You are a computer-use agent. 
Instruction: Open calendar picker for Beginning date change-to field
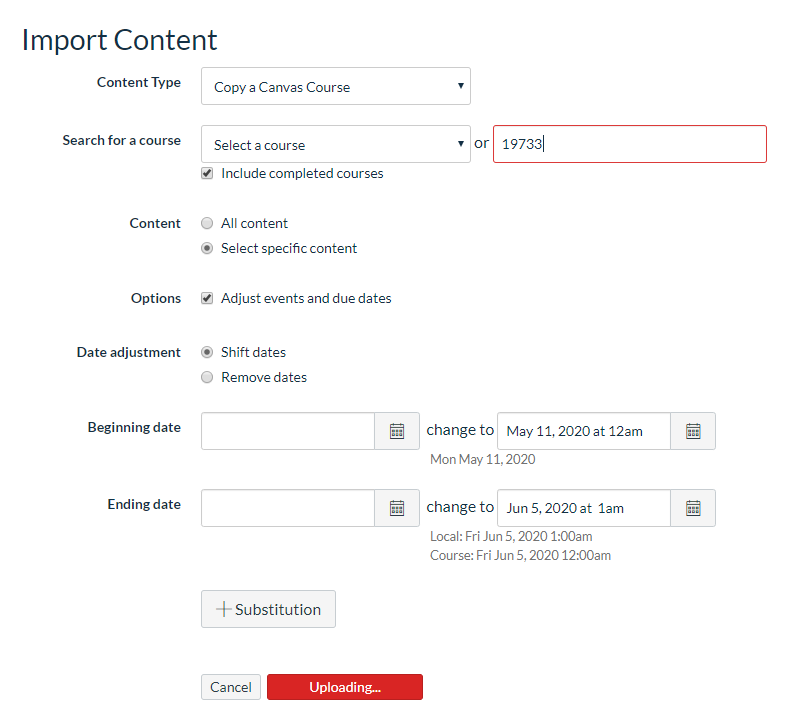(693, 431)
